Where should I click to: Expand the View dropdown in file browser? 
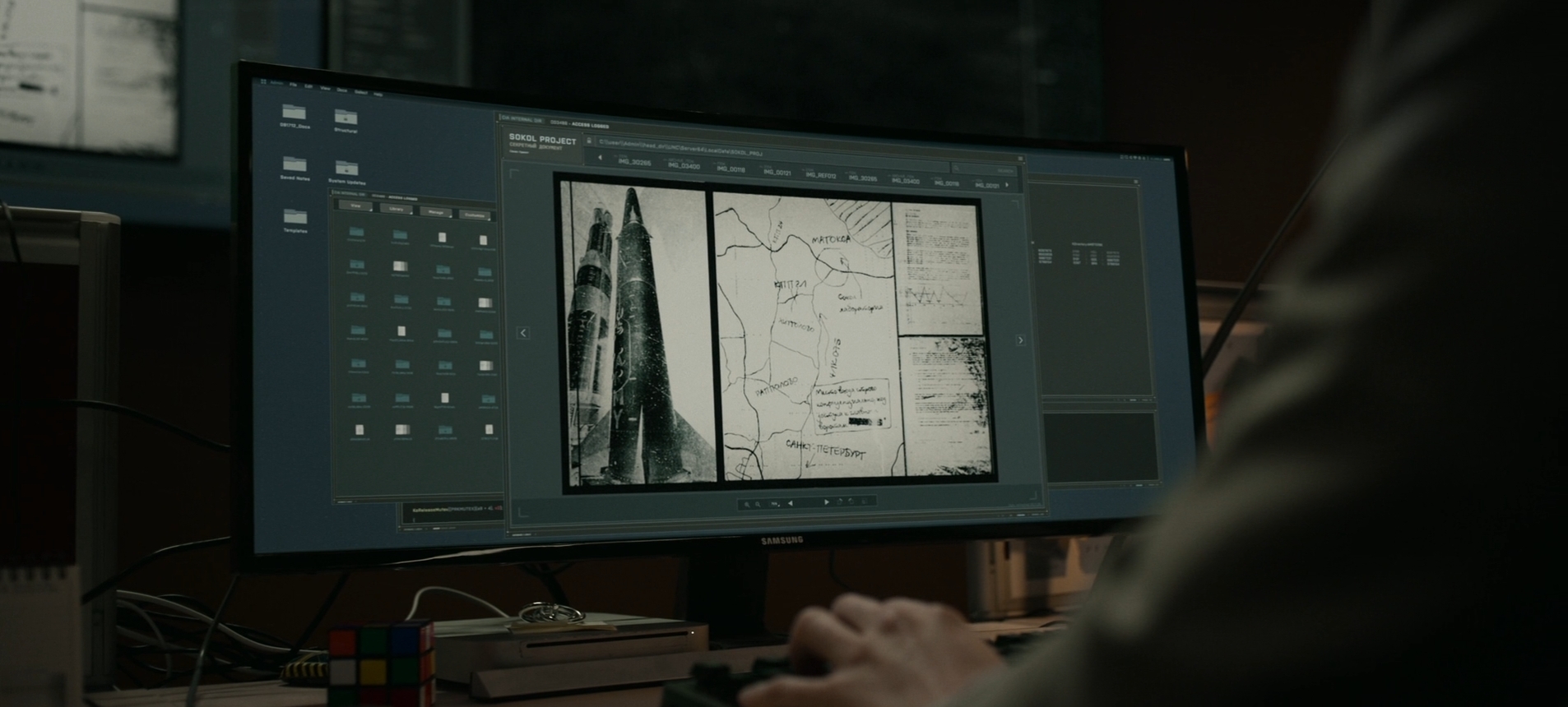pos(356,206)
